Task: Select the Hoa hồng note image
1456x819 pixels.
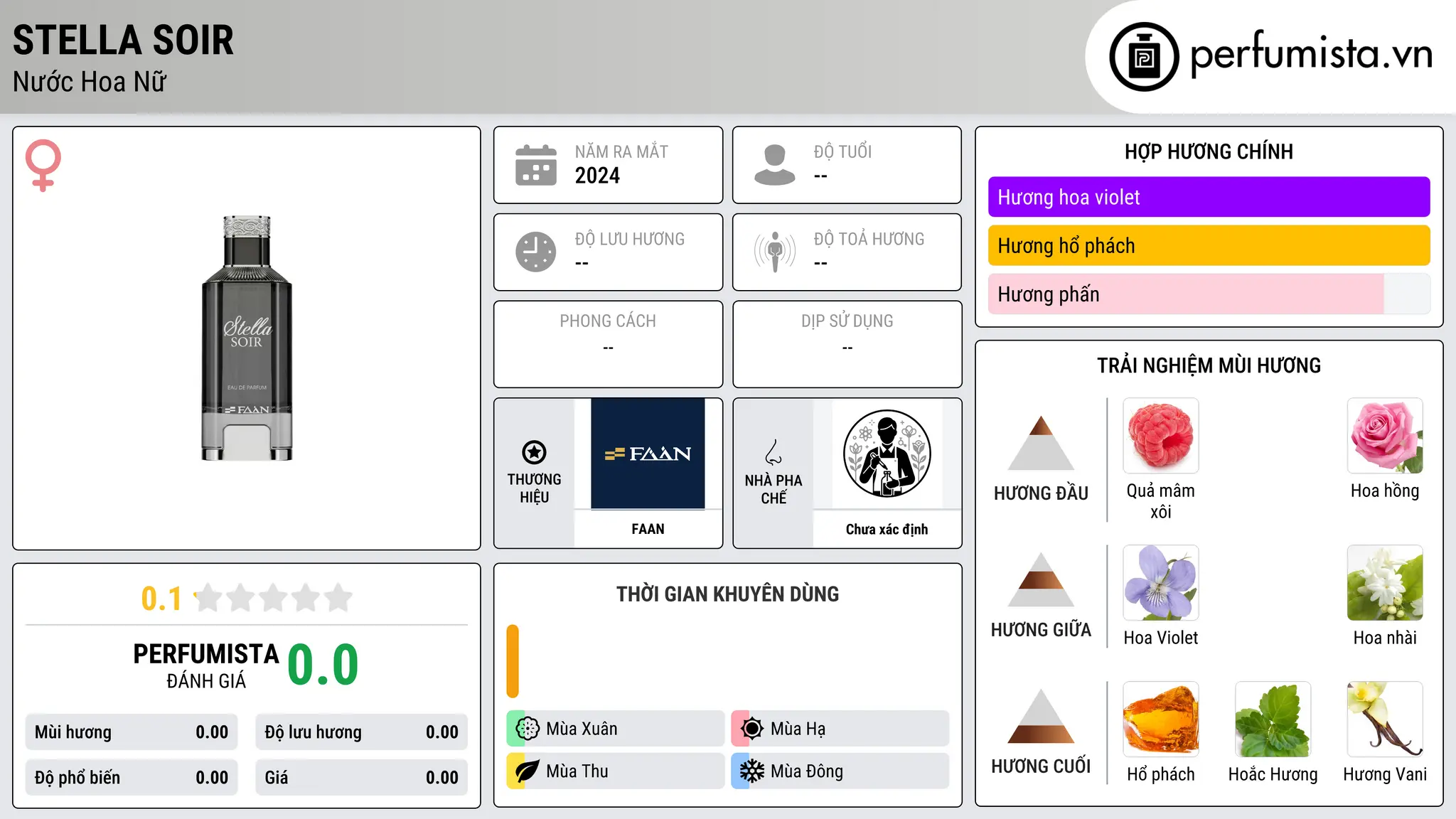Action: tap(1385, 436)
